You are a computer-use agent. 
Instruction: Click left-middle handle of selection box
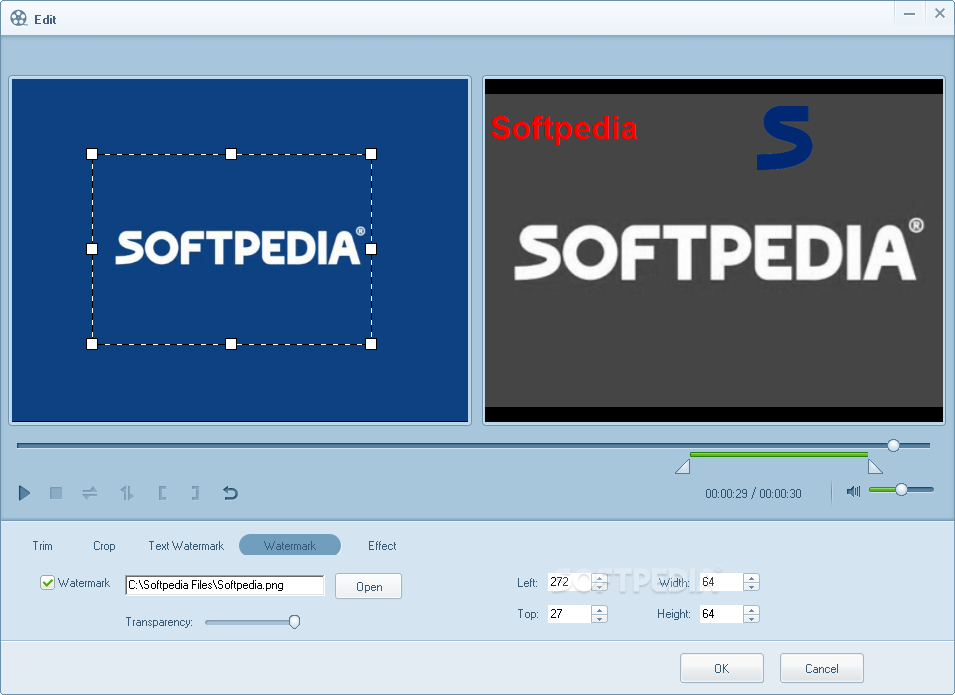(x=92, y=249)
